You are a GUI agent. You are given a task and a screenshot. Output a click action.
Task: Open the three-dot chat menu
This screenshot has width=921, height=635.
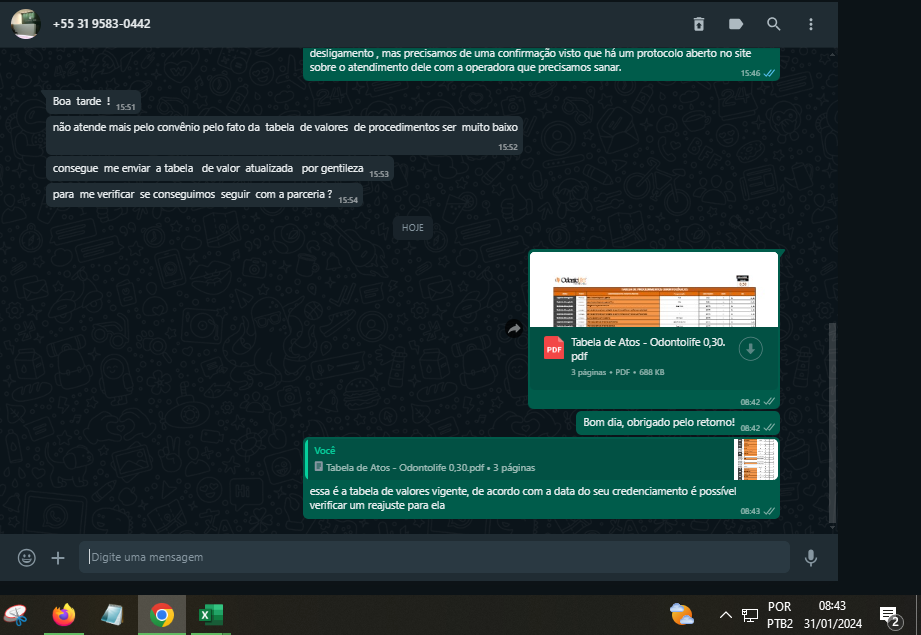point(811,24)
